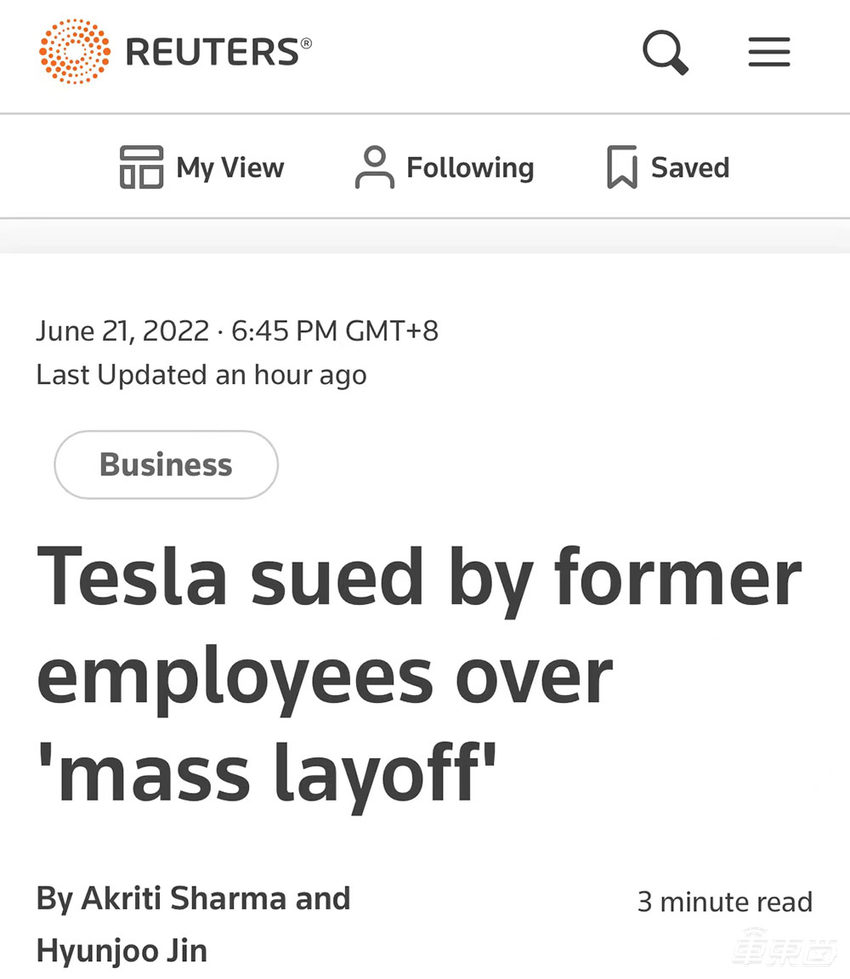Image resolution: width=850 pixels, height=979 pixels.
Task: Click the Last Updated an hour ago text
Action: (201, 375)
